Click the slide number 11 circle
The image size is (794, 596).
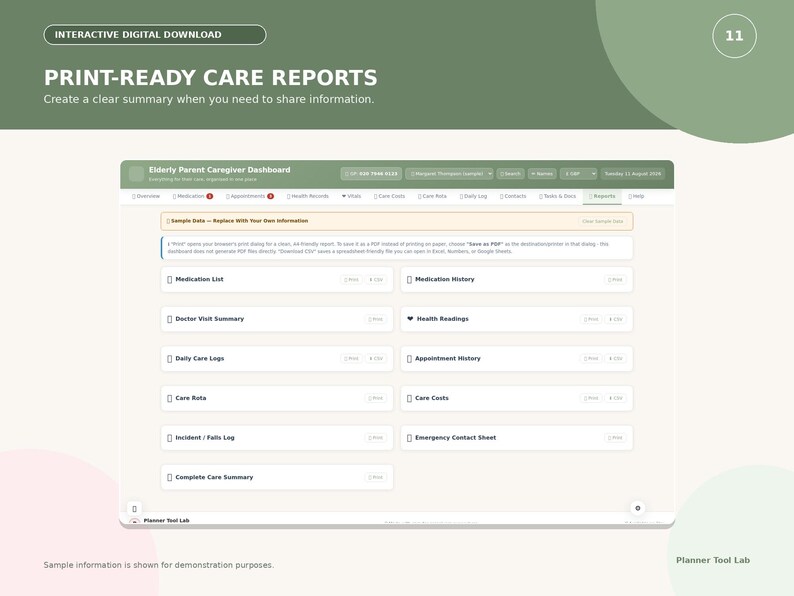pyautogui.click(x=734, y=36)
